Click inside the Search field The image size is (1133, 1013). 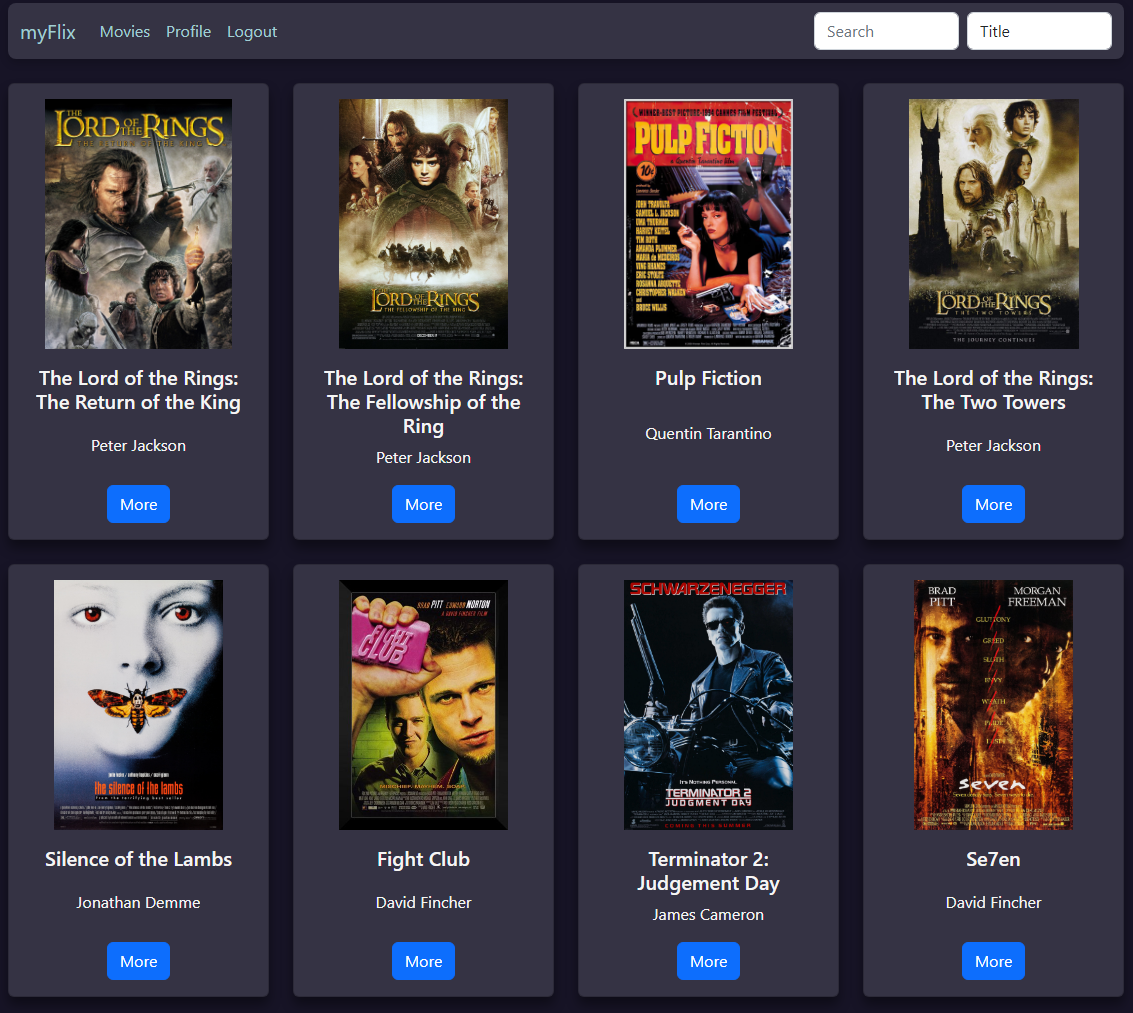(x=885, y=31)
